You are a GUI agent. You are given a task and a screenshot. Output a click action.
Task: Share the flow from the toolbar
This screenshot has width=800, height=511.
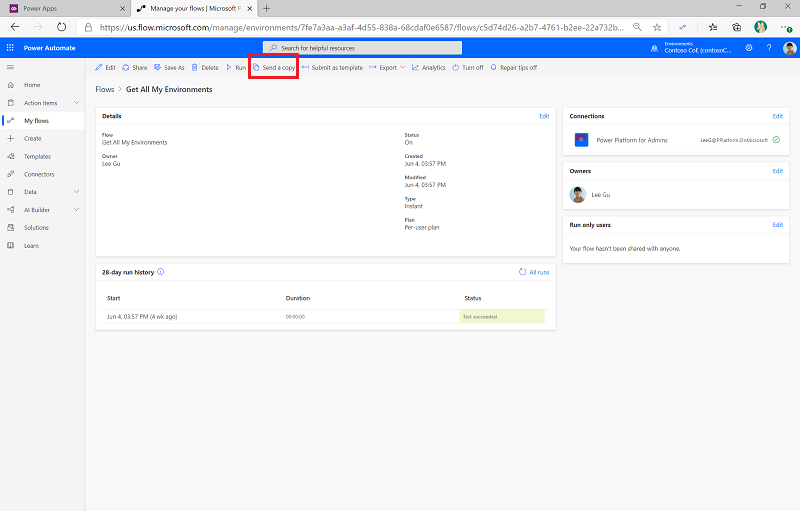(135, 67)
